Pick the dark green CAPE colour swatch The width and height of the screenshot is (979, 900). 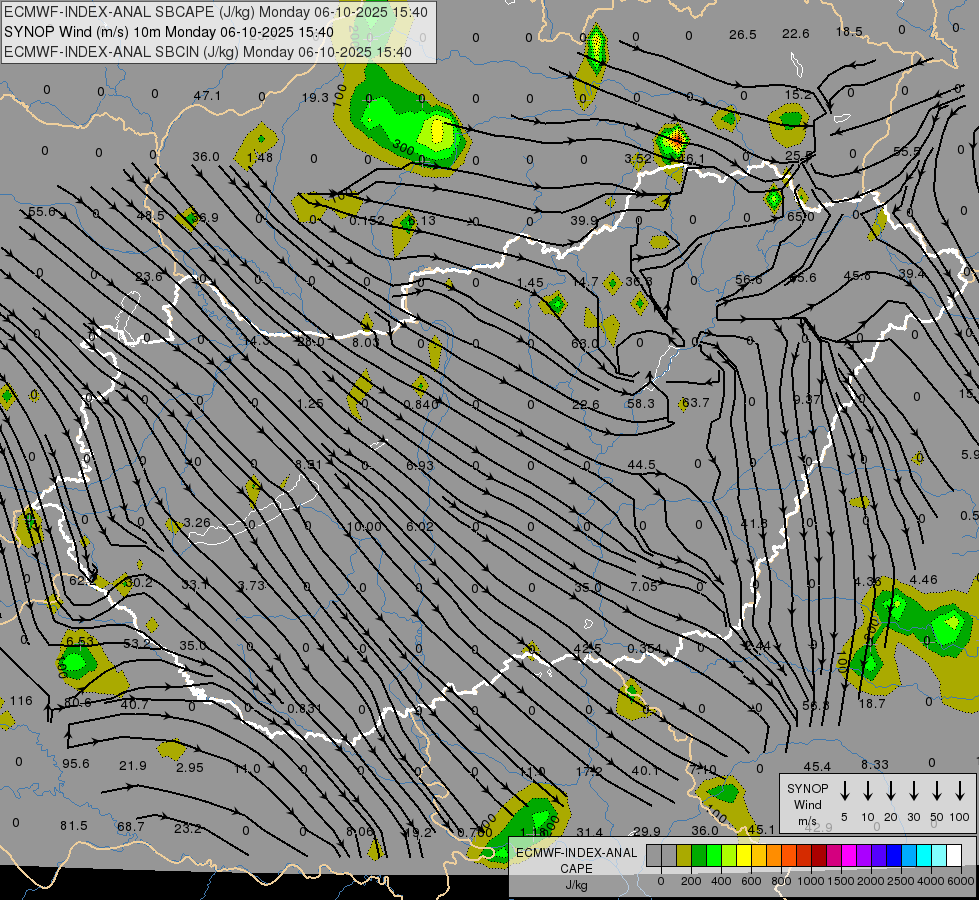(x=699, y=856)
